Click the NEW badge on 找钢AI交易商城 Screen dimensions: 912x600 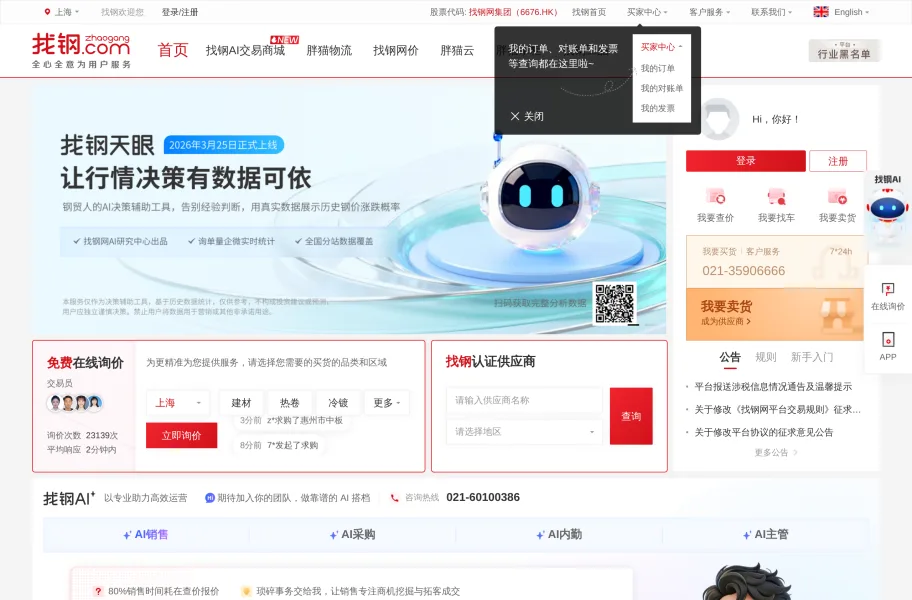(284, 40)
